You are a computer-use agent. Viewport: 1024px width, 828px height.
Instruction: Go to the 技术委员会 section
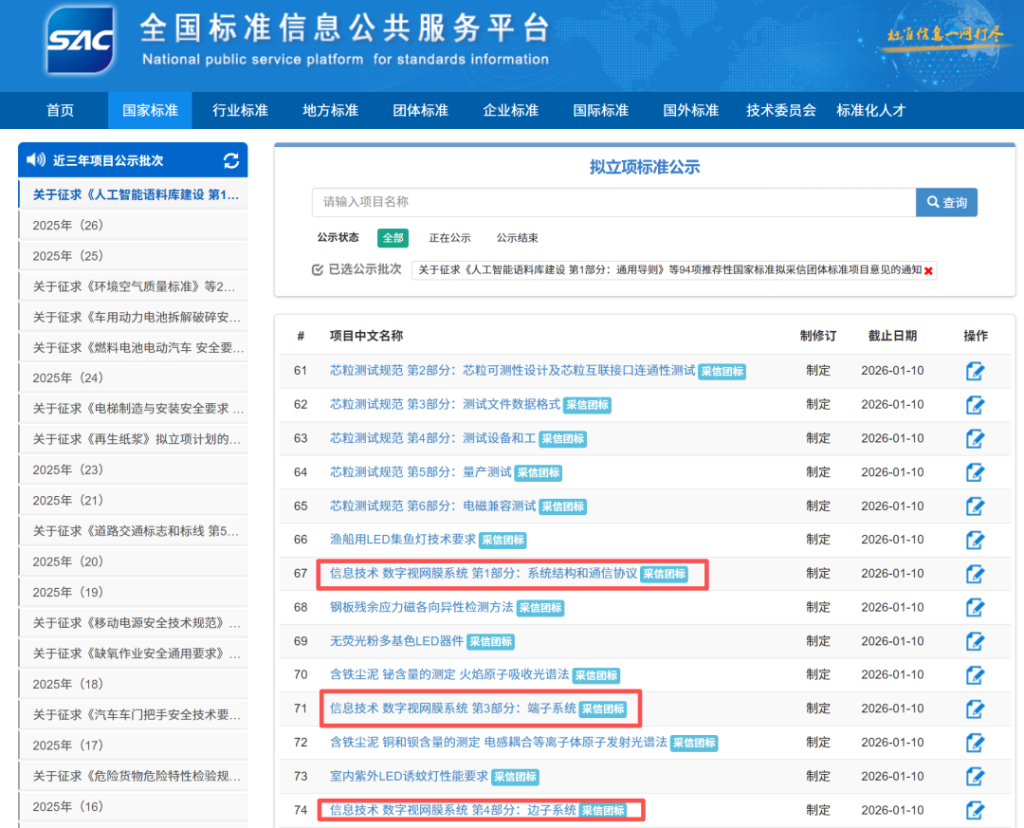(779, 110)
